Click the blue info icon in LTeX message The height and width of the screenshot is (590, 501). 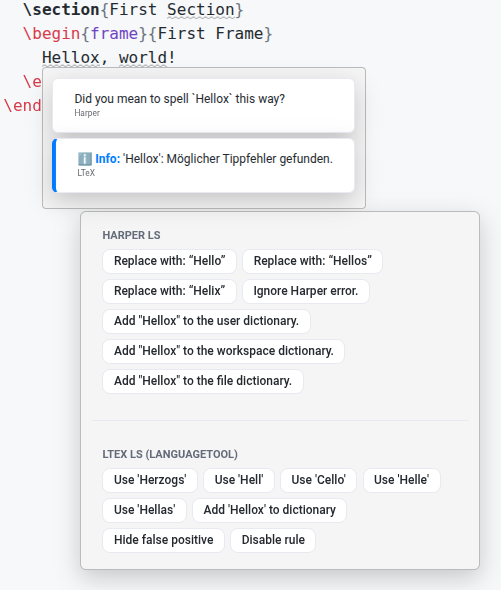click(x=85, y=159)
